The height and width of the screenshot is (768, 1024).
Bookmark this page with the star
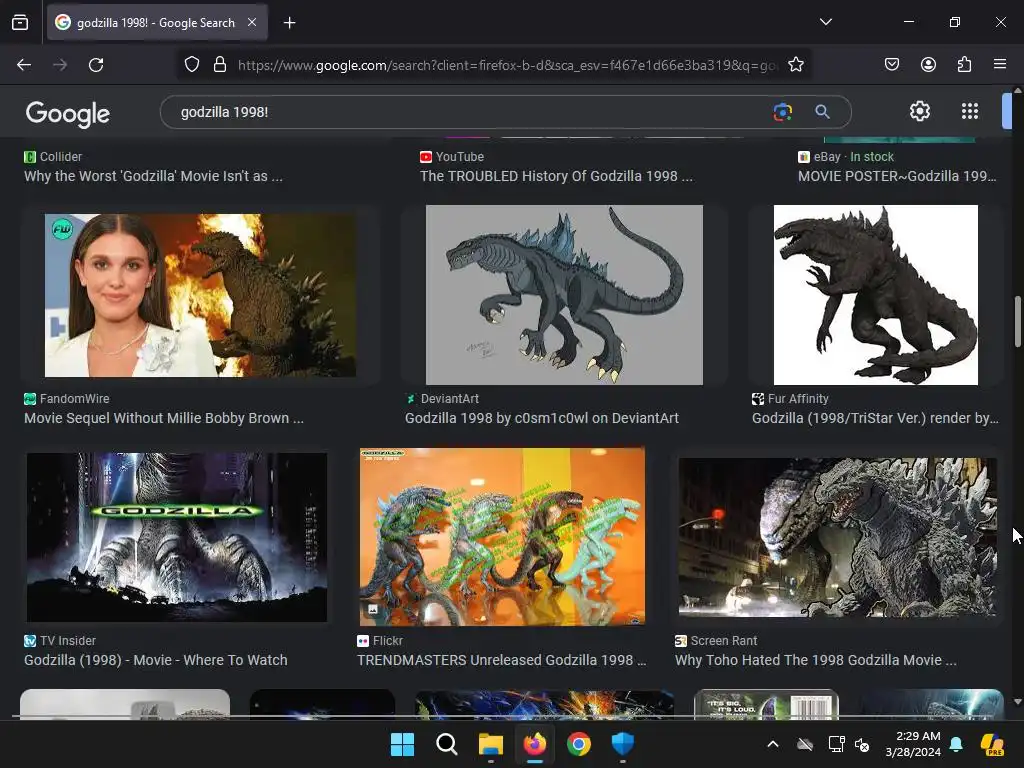[795, 65]
